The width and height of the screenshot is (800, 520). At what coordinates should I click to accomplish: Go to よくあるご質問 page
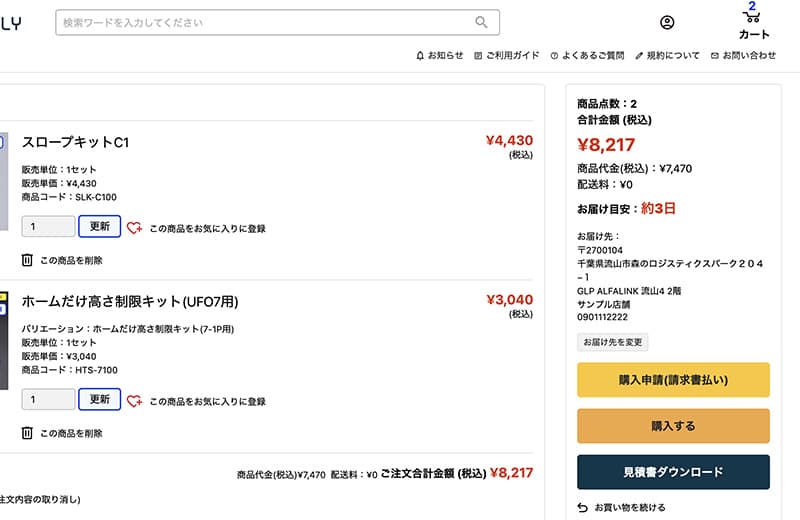pos(589,55)
